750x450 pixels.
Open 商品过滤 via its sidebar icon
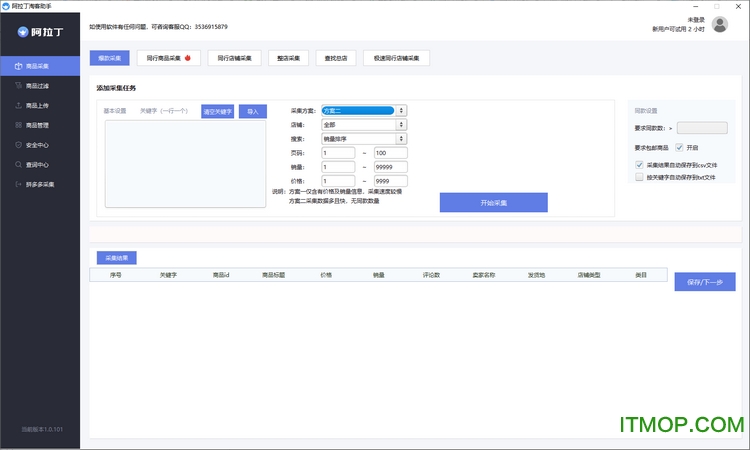coord(17,86)
